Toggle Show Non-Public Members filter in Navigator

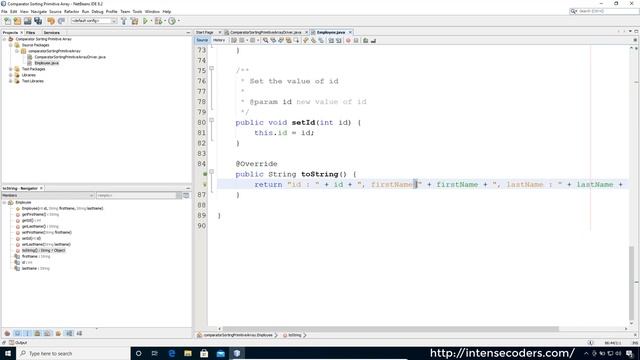point(37,333)
